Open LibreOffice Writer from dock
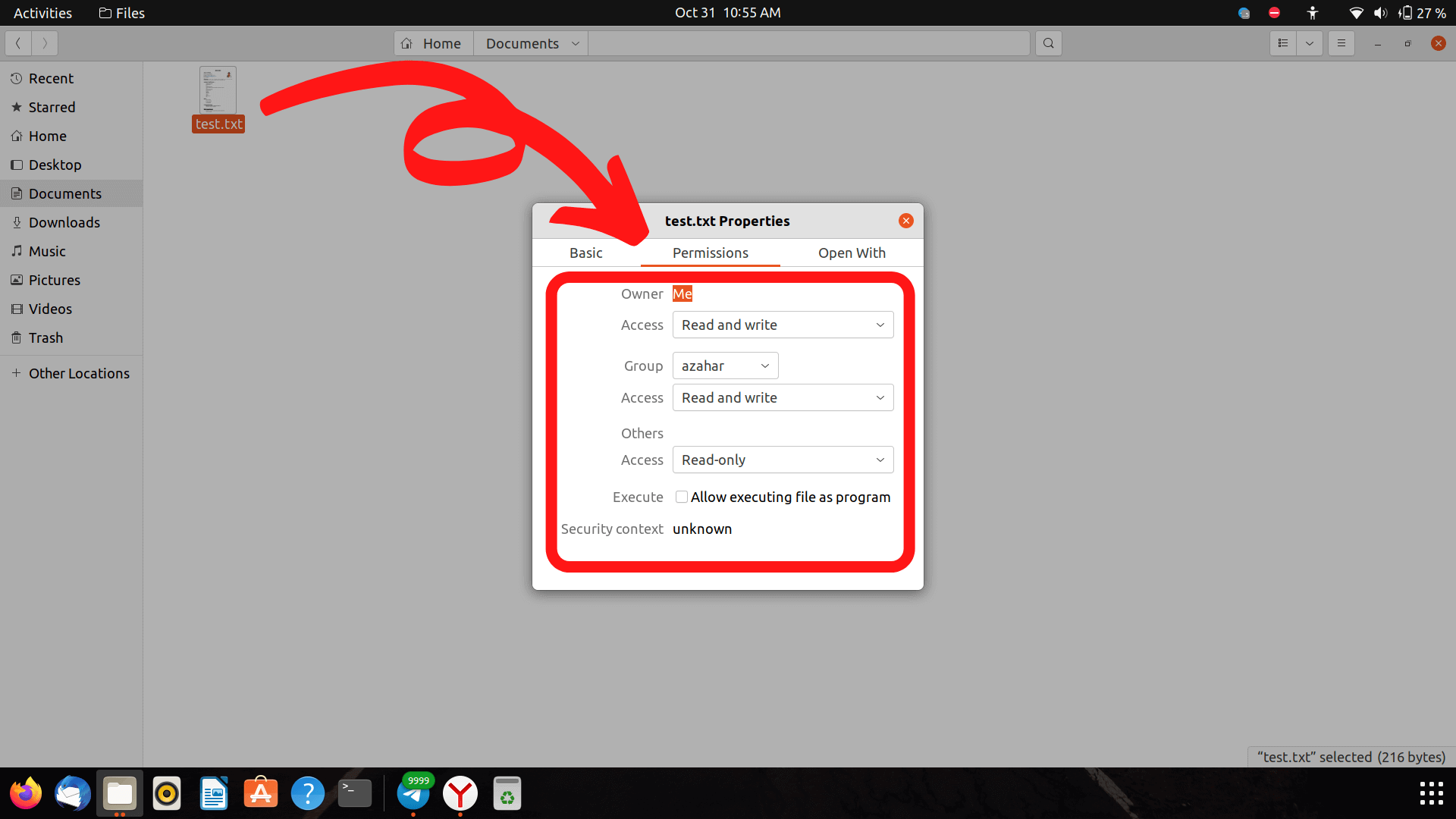Image resolution: width=1456 pixels, height=819 pixels. [213, 795]
